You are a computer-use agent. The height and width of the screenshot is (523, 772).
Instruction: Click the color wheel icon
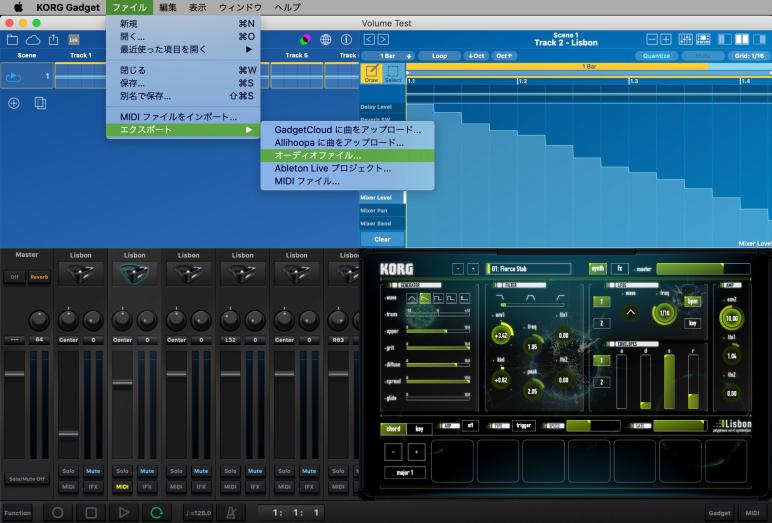(x=305, y=40)
